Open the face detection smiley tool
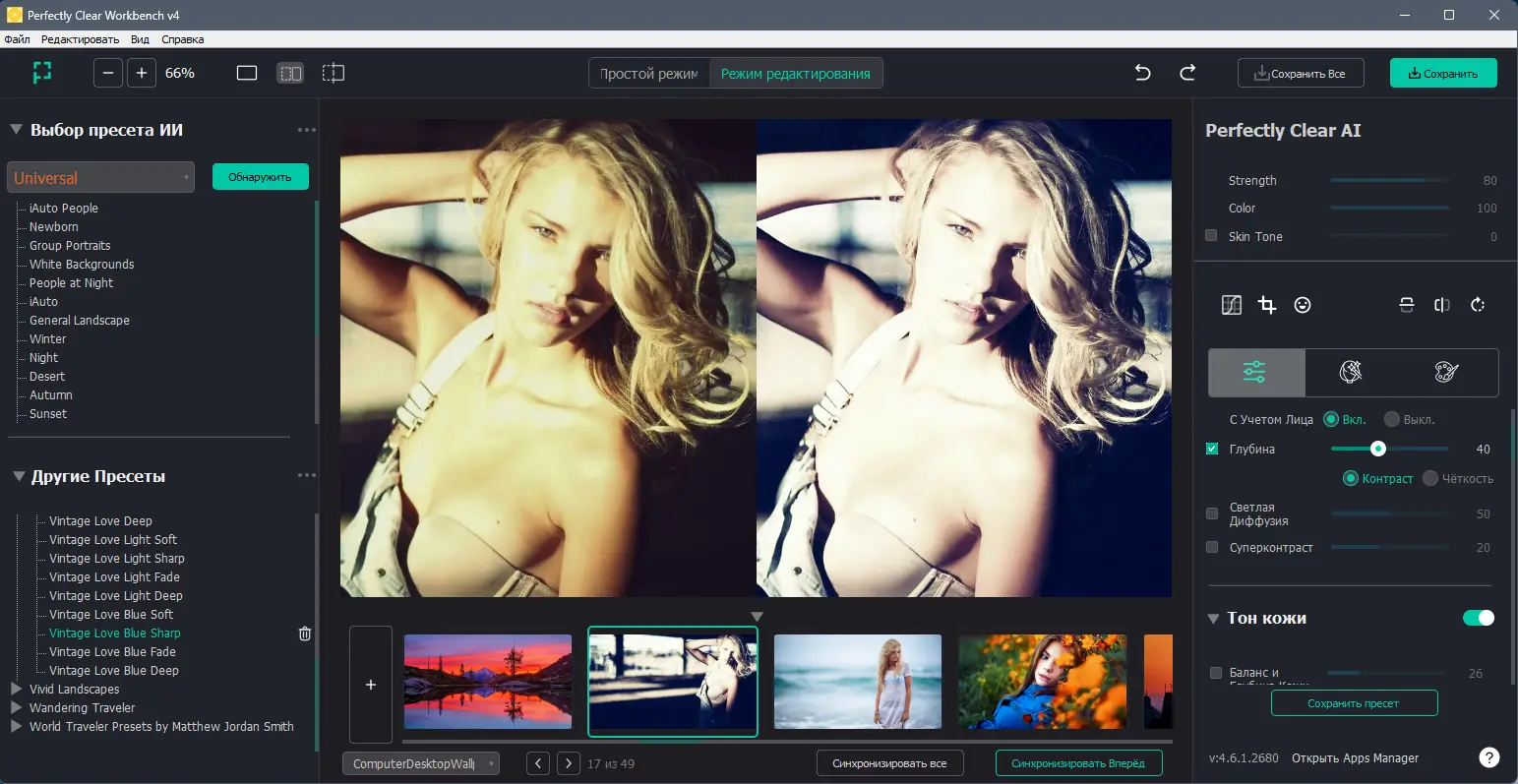 tap(1303, 305)
